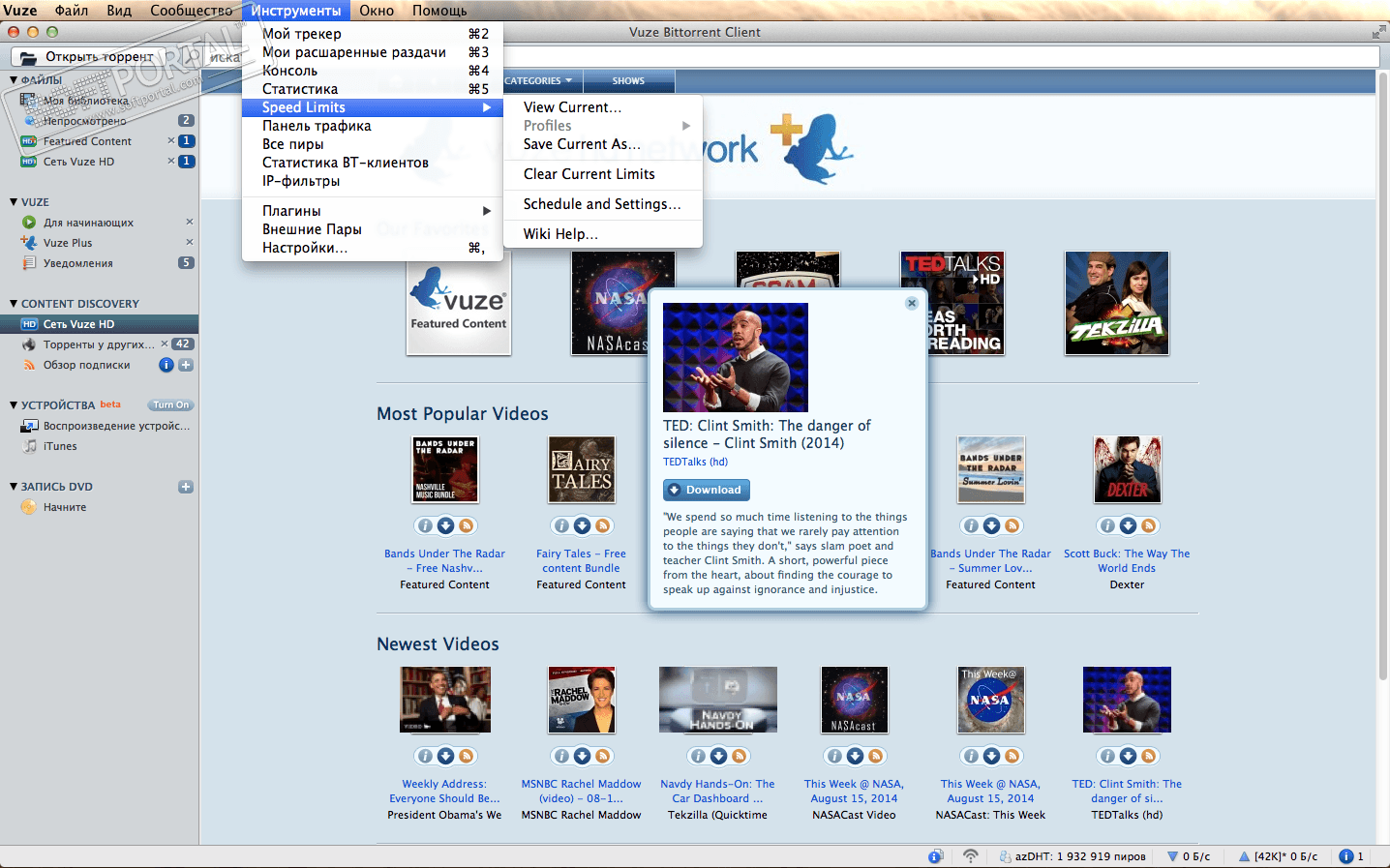
Task: Open Fairy Tales – Free content Bundle link
Action: tap(582, 561)
